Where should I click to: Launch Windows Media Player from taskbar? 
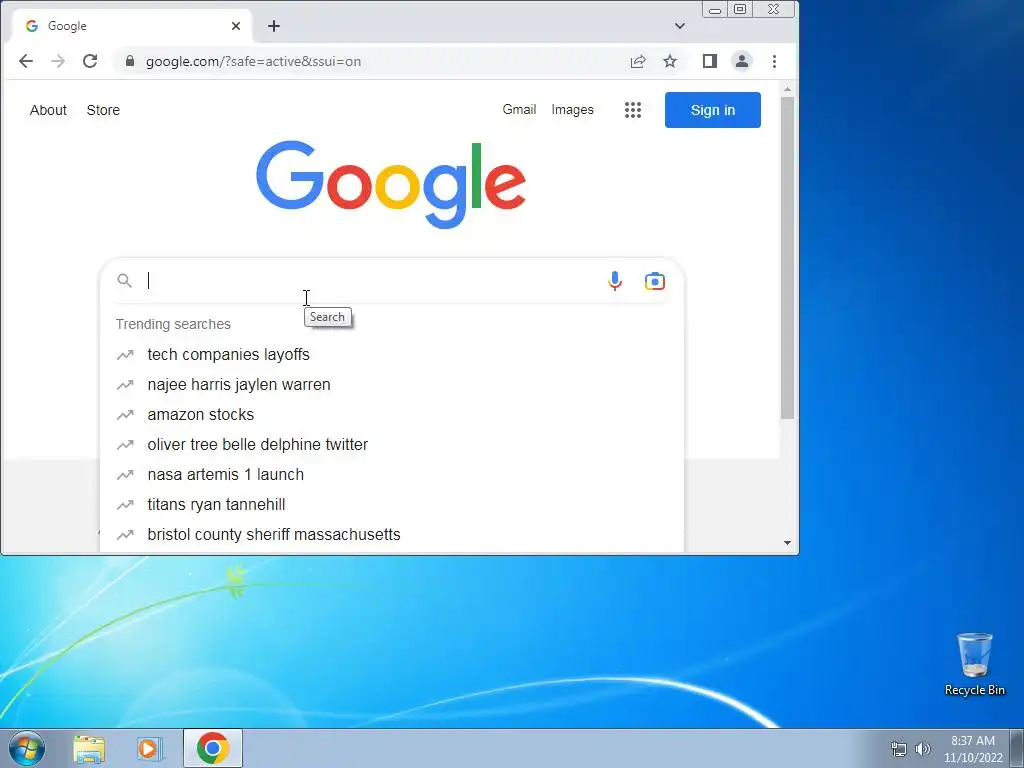pyautogui.click(x=148, y=749)
